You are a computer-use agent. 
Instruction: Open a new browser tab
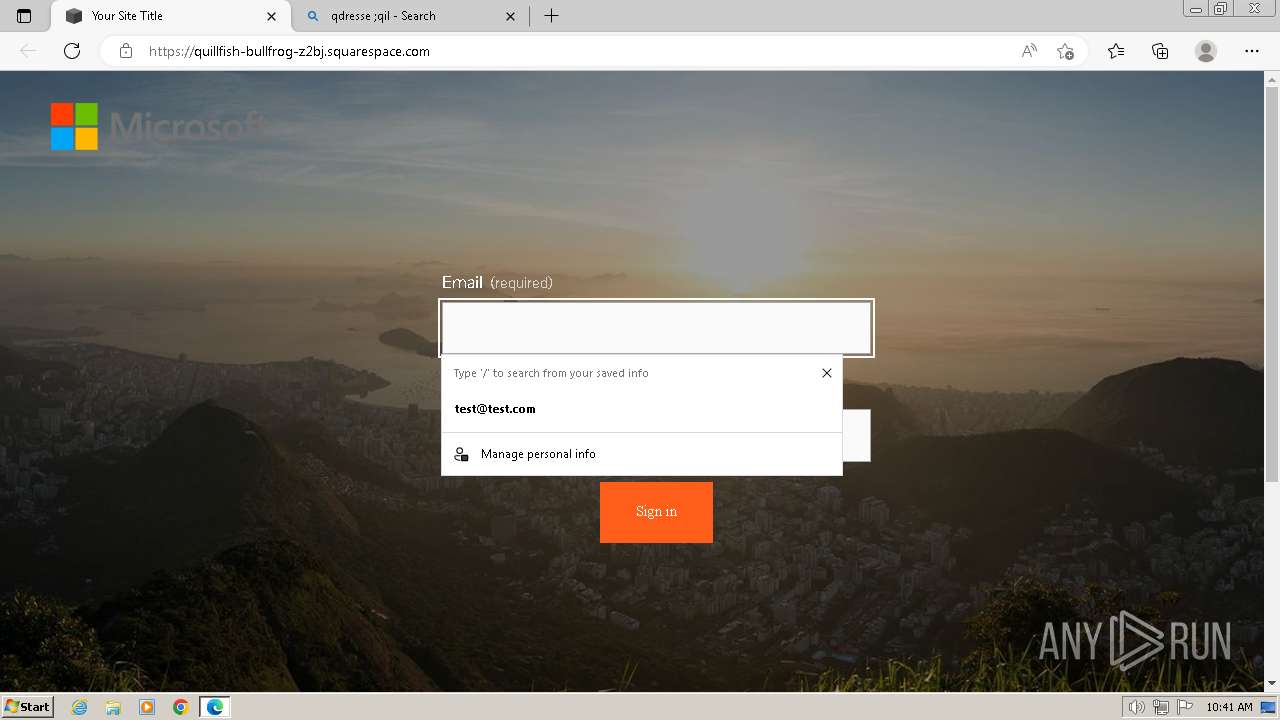click(551, 16)
